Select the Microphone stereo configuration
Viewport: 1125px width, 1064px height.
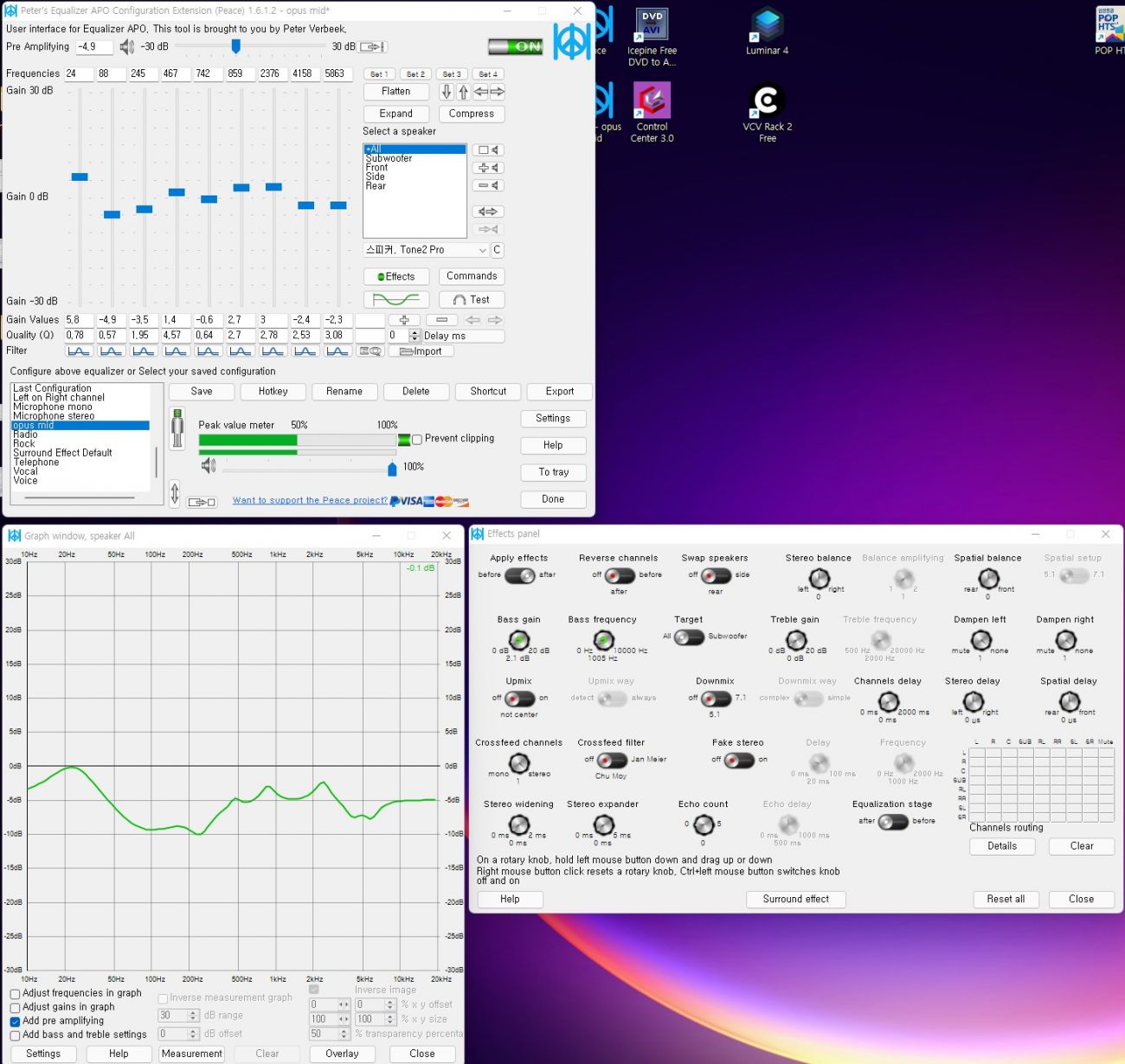point(54,416)
